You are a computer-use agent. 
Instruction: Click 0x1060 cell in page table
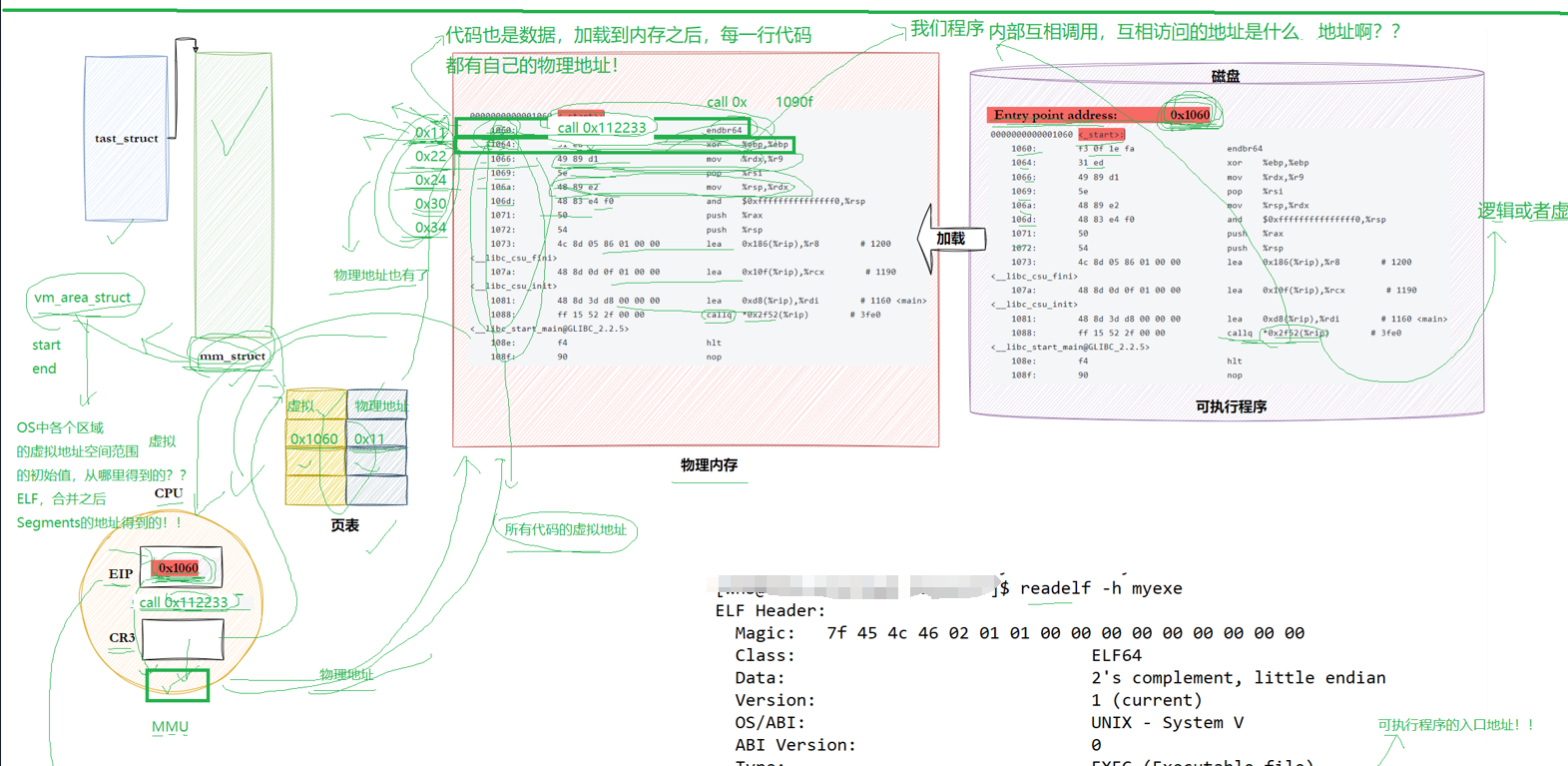[x=315, y=438]
